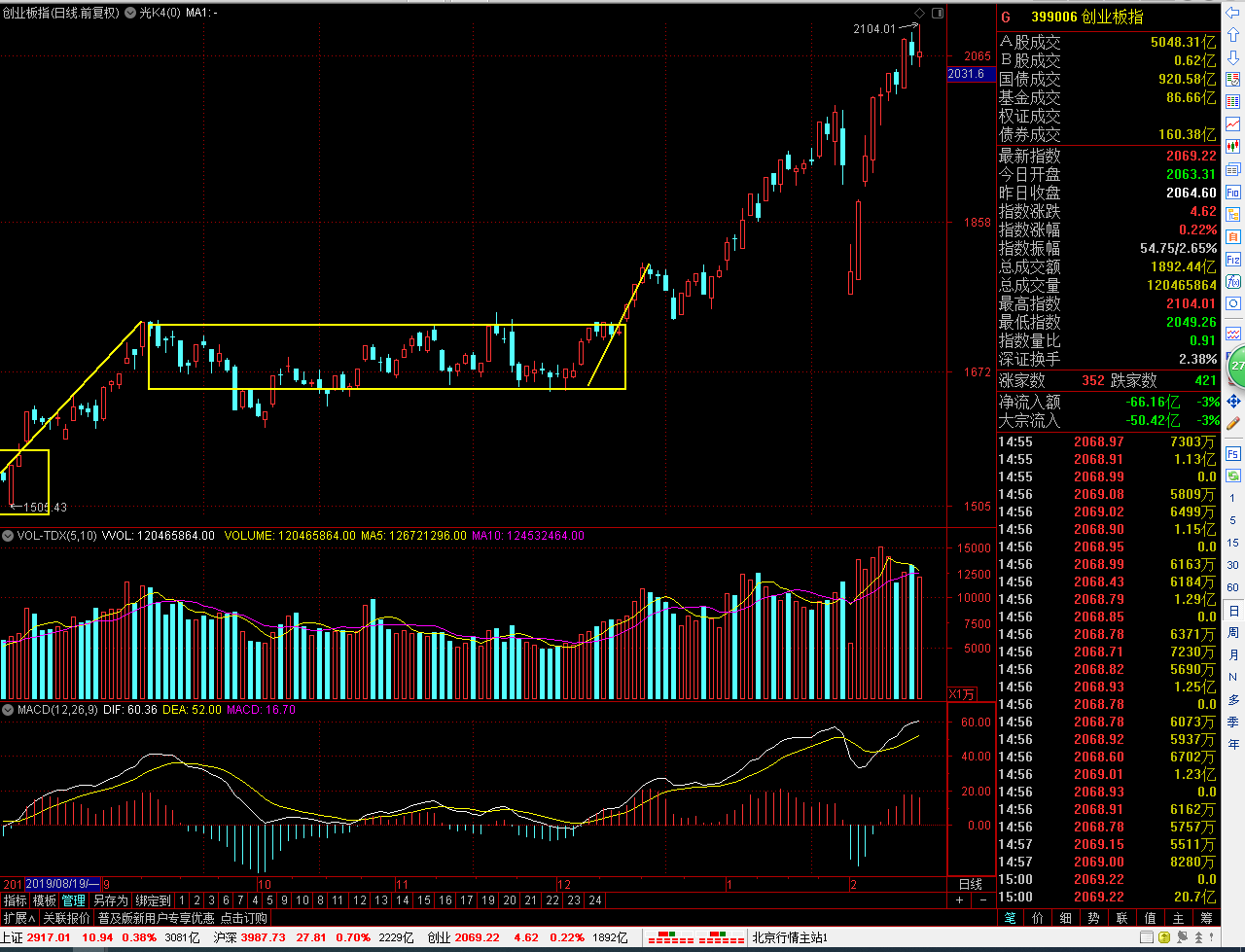Click the 管理 manage button

point(74,901)
